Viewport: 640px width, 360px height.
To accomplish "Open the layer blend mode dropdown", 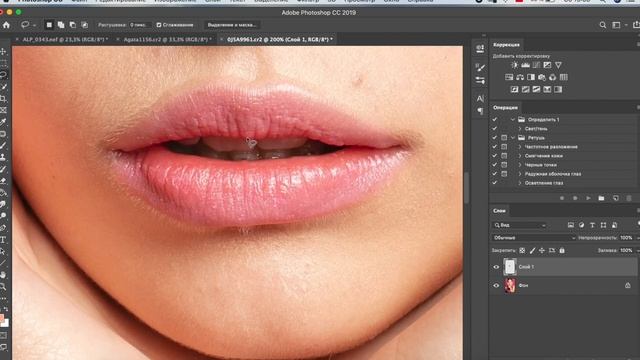I will click(534, 238).
